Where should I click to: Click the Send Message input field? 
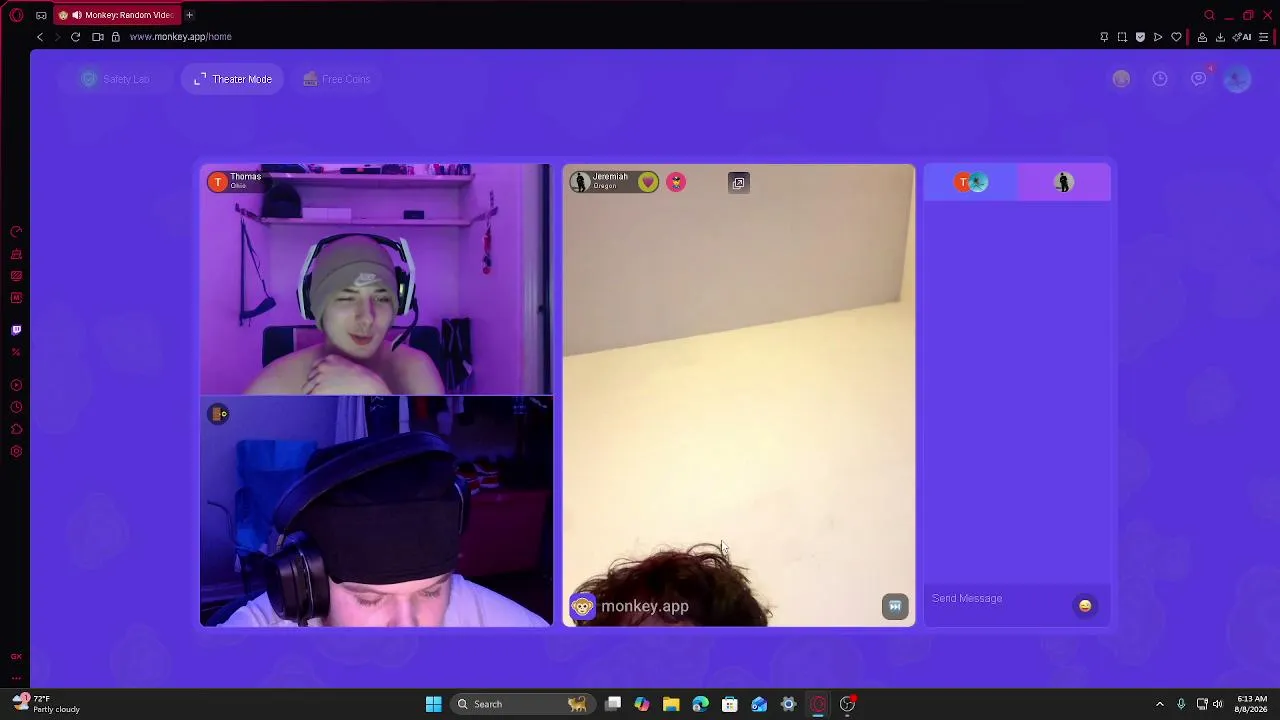tap(997, 598)
